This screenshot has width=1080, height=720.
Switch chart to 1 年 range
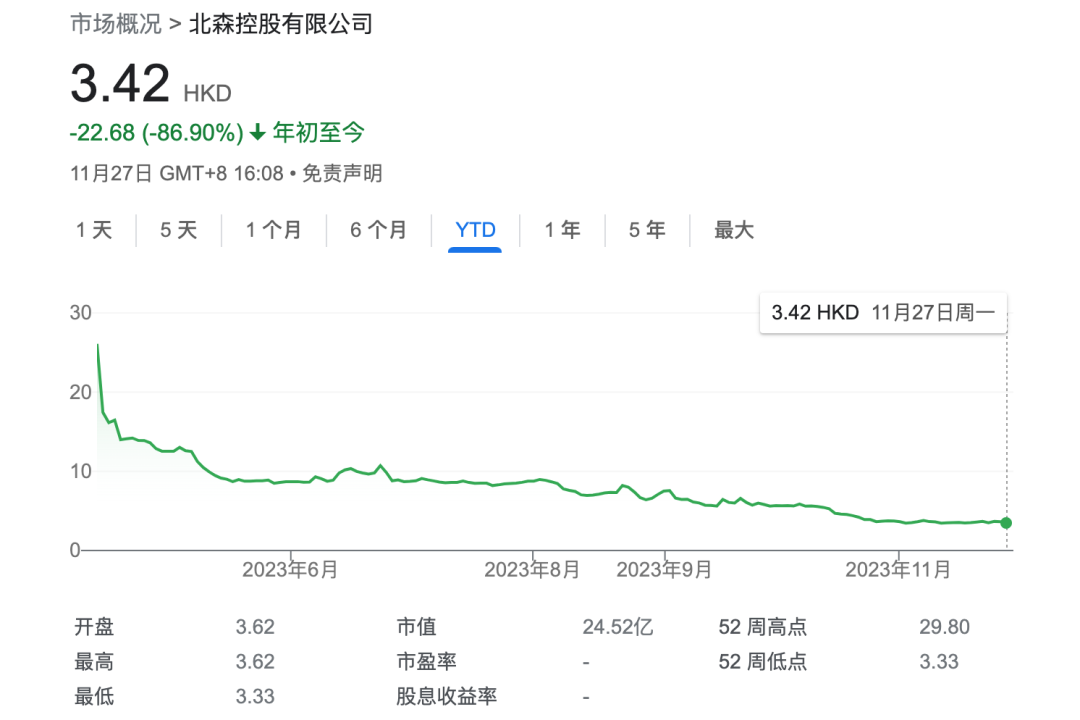point(562,231)
